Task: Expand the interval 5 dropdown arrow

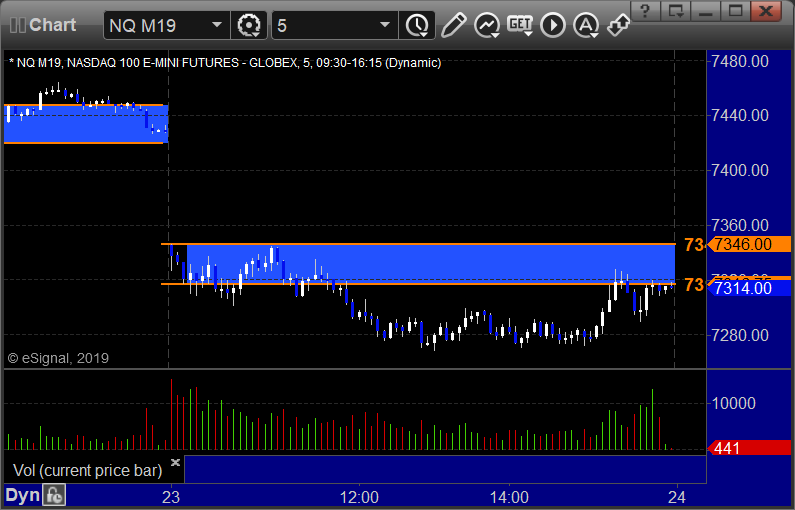Action: pos(385,25)
